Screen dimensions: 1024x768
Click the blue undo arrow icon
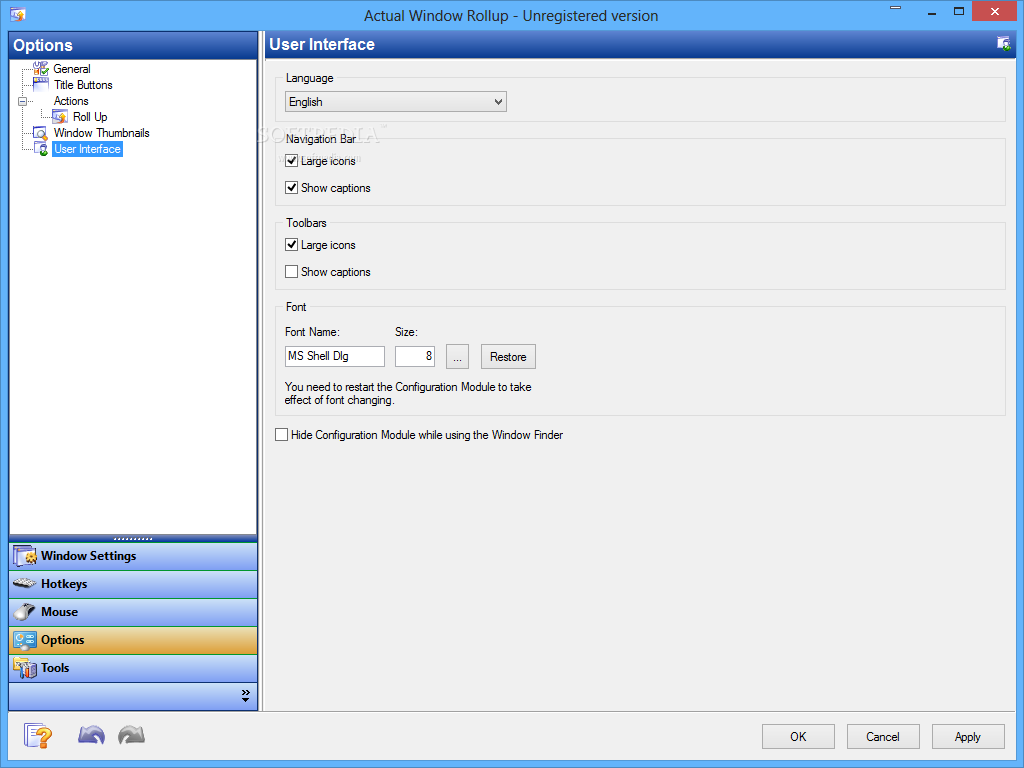click(91, 735)
